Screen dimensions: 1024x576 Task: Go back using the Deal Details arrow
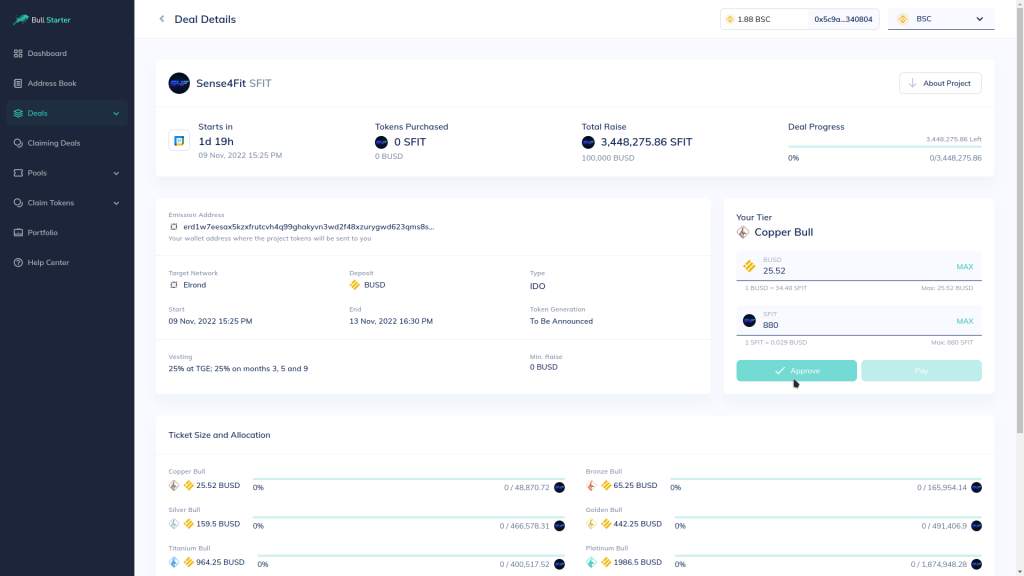(x=162, y=19)
